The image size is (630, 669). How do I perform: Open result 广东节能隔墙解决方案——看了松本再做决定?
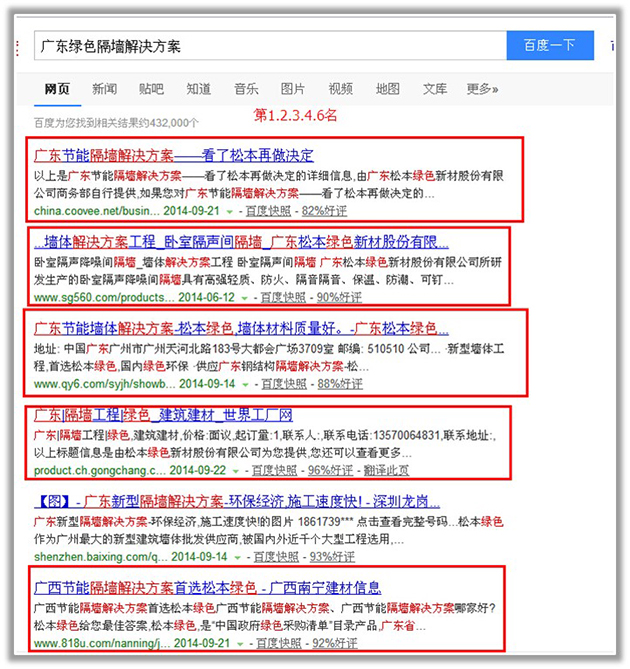tap(174, 155)
